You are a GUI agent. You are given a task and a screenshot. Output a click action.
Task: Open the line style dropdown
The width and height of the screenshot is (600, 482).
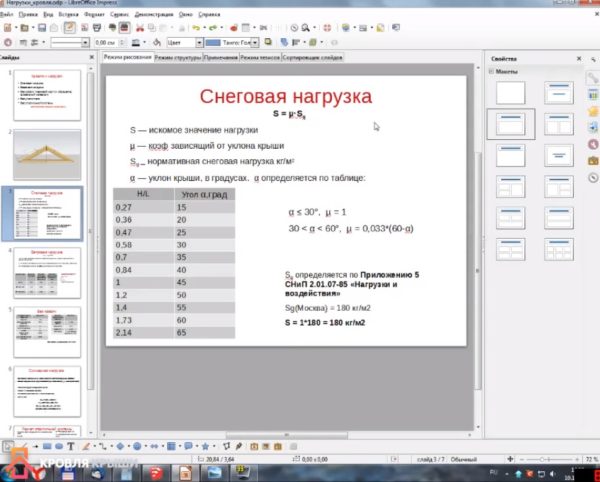85,42
